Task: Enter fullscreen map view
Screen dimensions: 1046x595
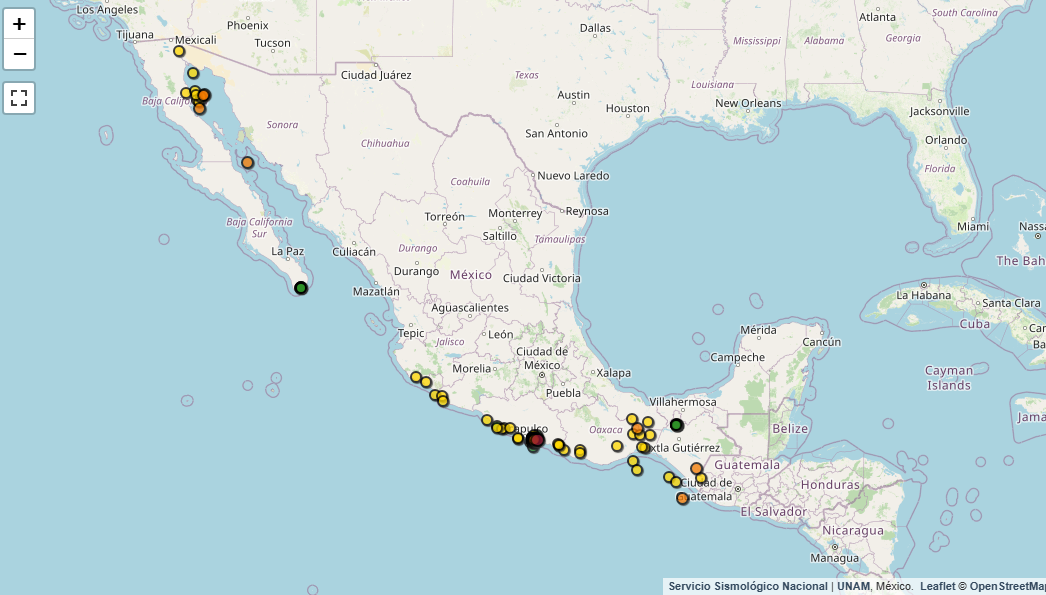Action: point(19,98)
